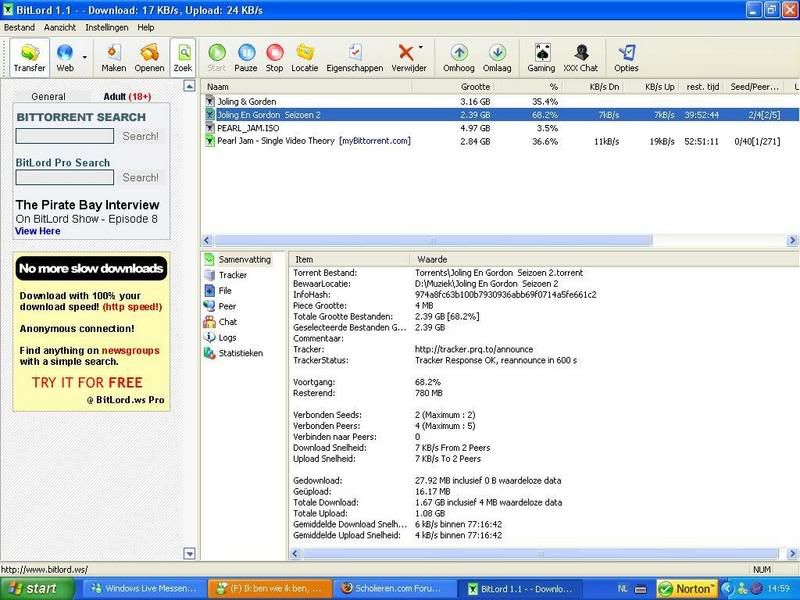Click the Joling & Gorden torrent status icon
This screenshot has height=600, width=800.
210,102
